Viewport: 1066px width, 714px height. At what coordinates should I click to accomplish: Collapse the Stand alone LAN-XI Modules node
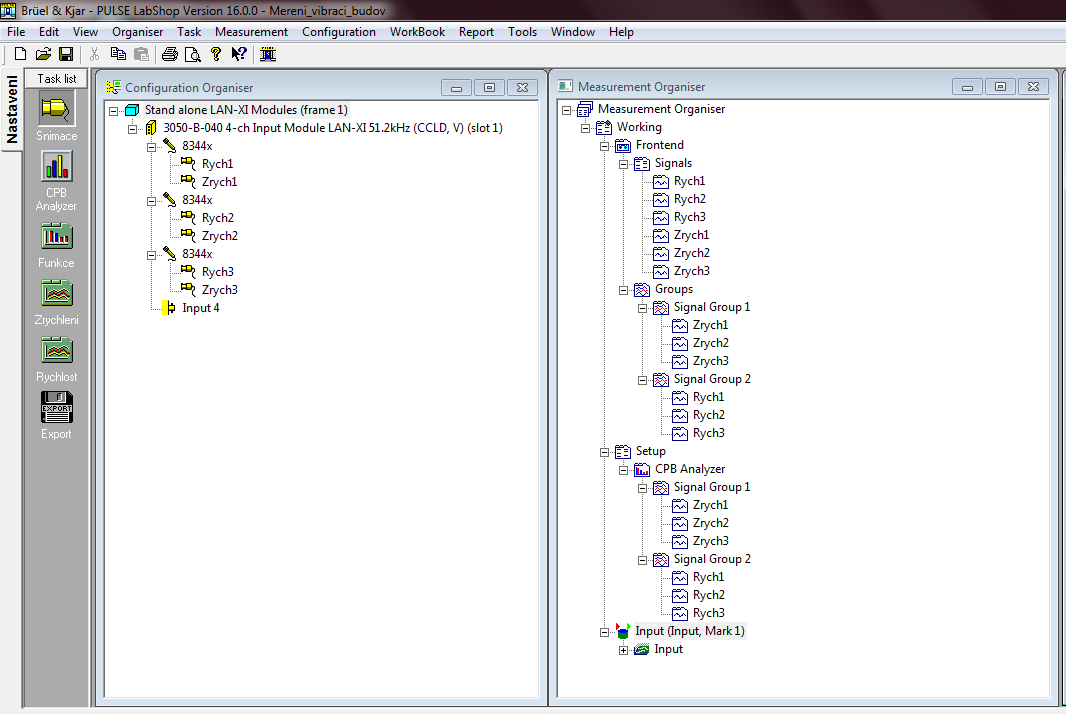[114, 111]
